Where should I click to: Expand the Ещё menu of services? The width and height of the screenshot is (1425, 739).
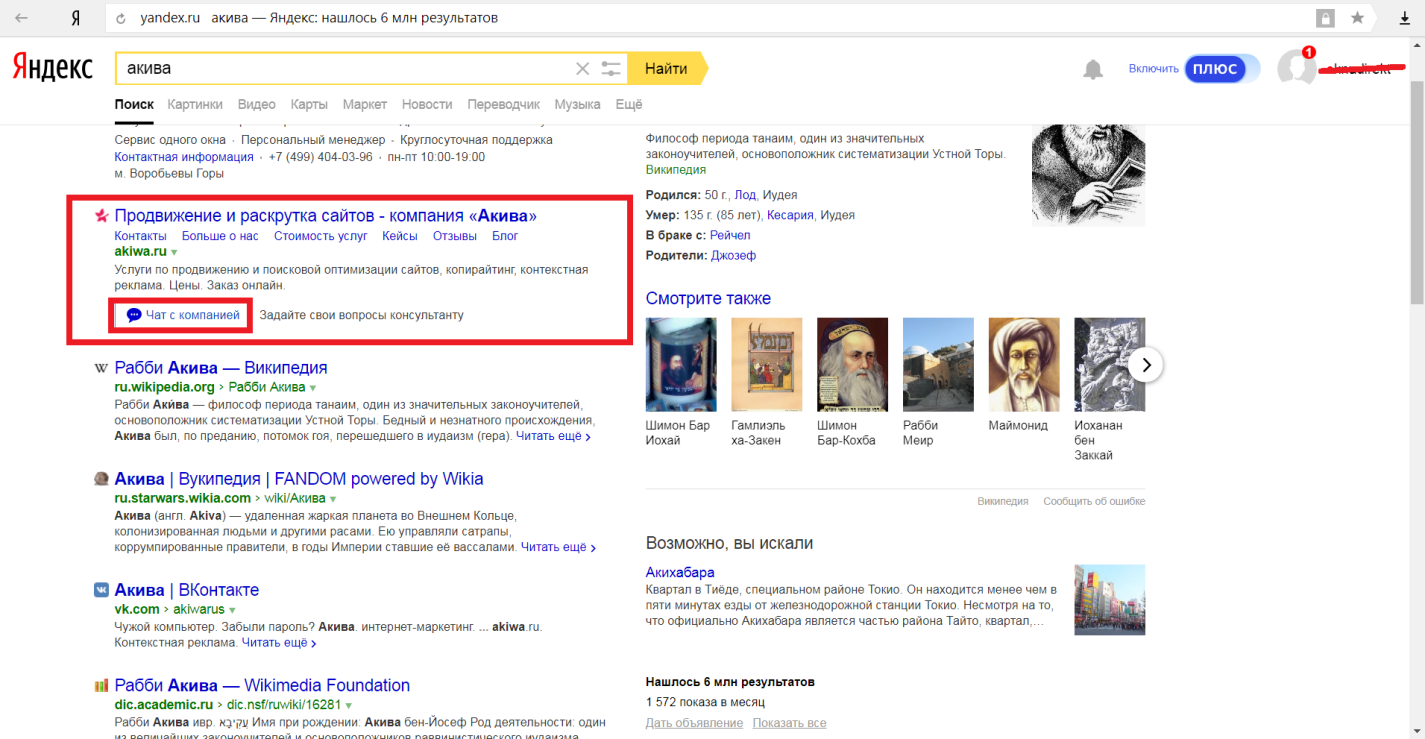(x=629, y=104)
